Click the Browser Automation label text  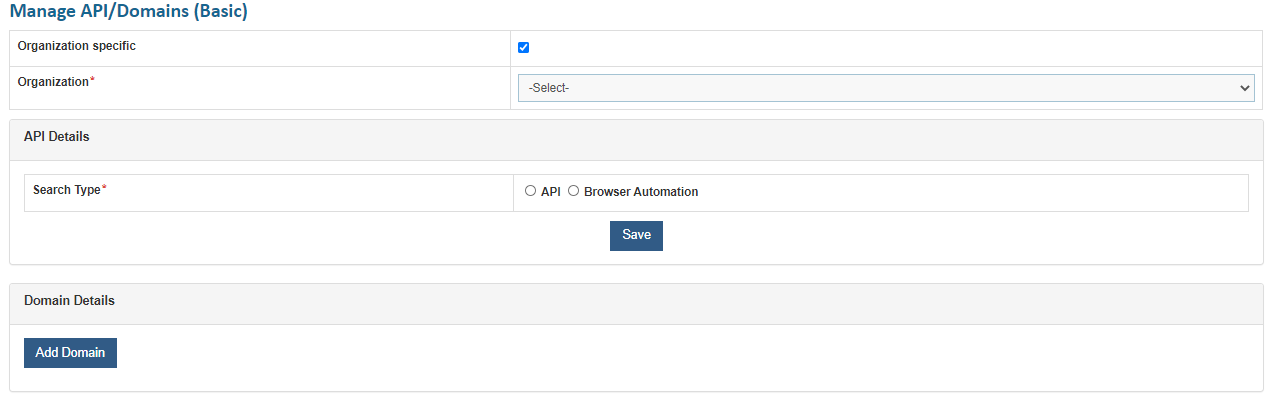point(641,192)
